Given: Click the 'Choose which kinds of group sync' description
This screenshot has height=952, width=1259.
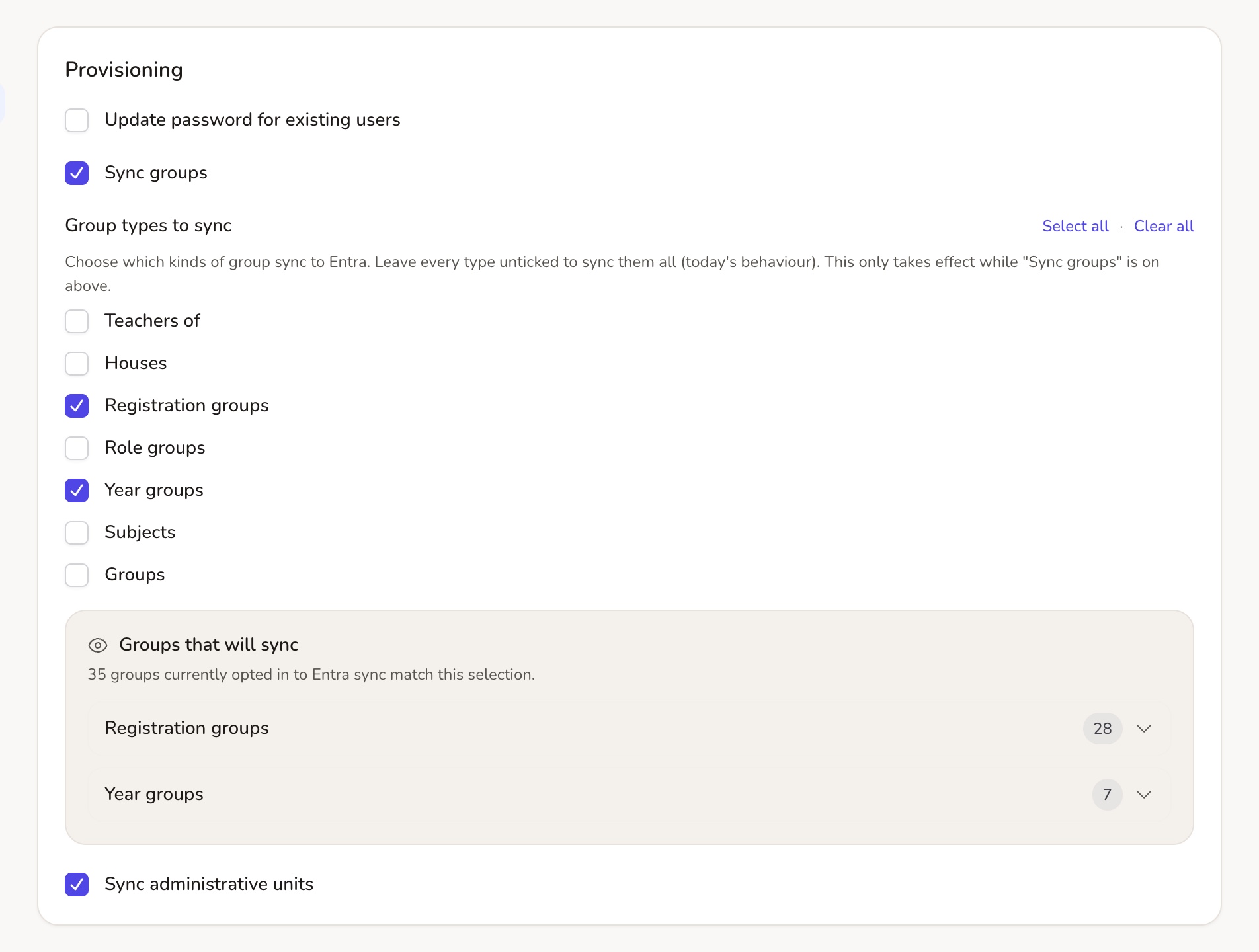Looking at the screenshot, I should tap(612, 274).
